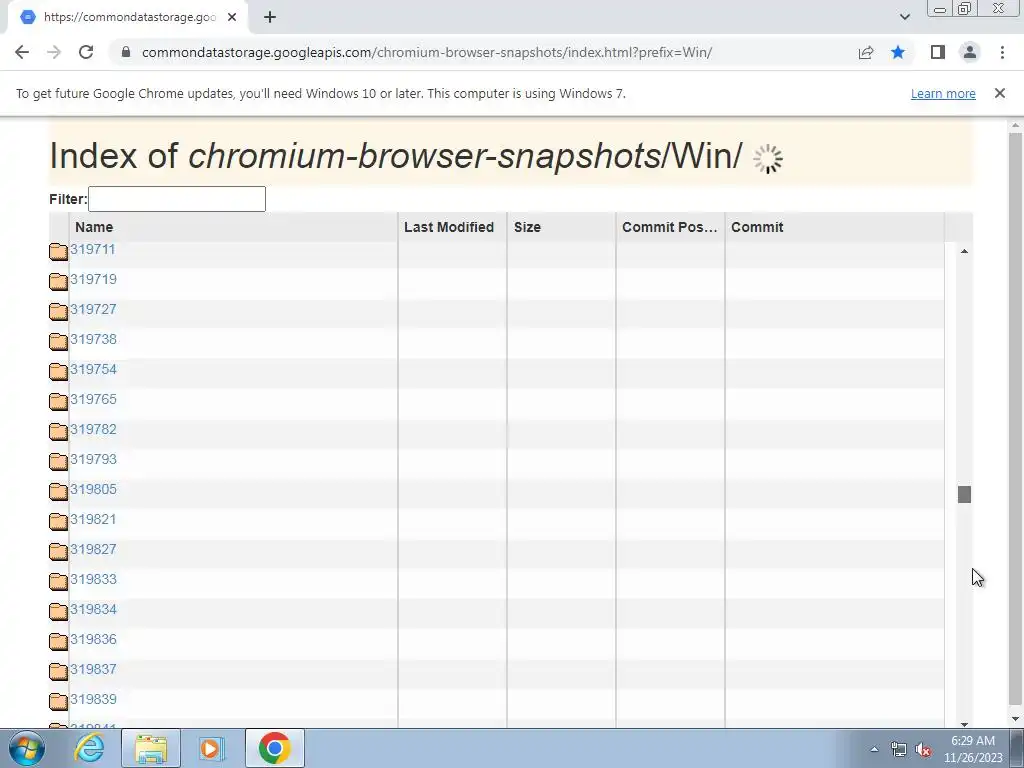The width and height of the screenshot is (1024, 768).
Task: Open Windows Media Player from taskbar
Action: pyautogui.click(x=211, y=748)
